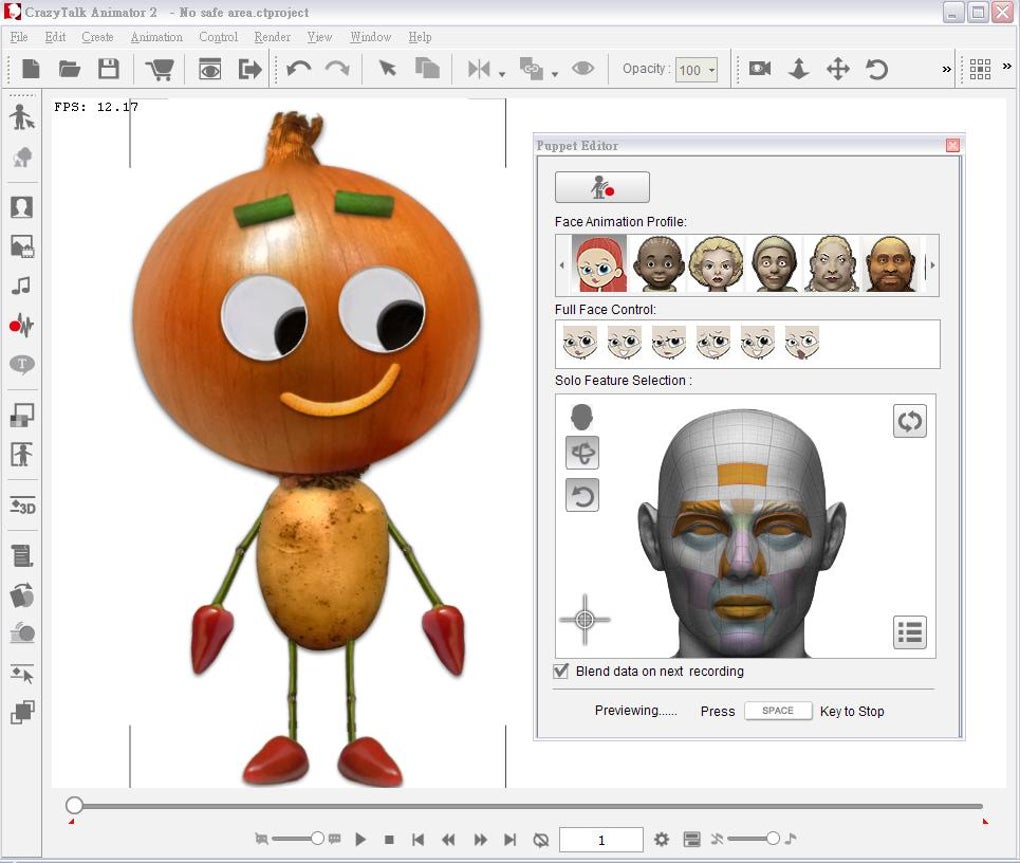Uncheck Blend data on next recording

561,671
